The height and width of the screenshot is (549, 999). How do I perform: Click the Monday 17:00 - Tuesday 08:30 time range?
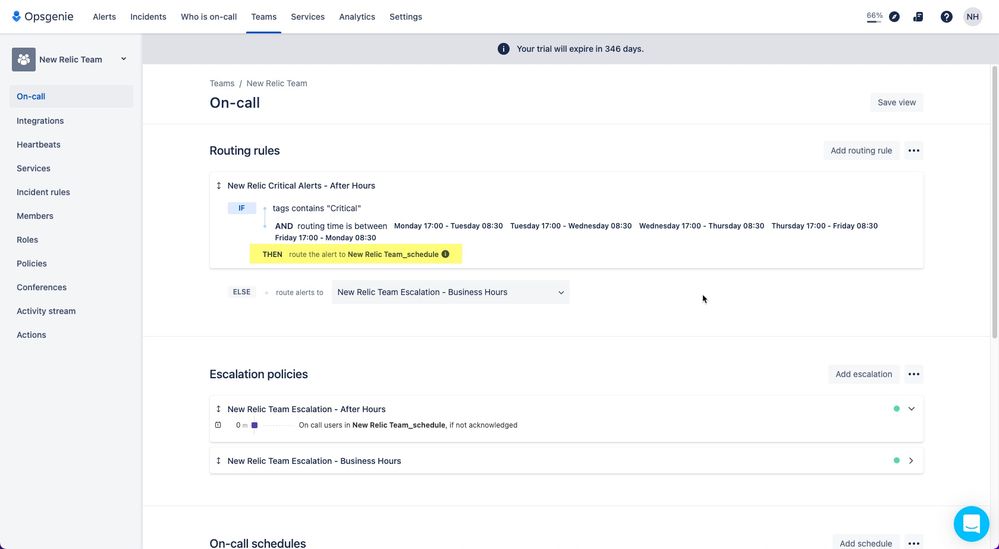point(449,226)
